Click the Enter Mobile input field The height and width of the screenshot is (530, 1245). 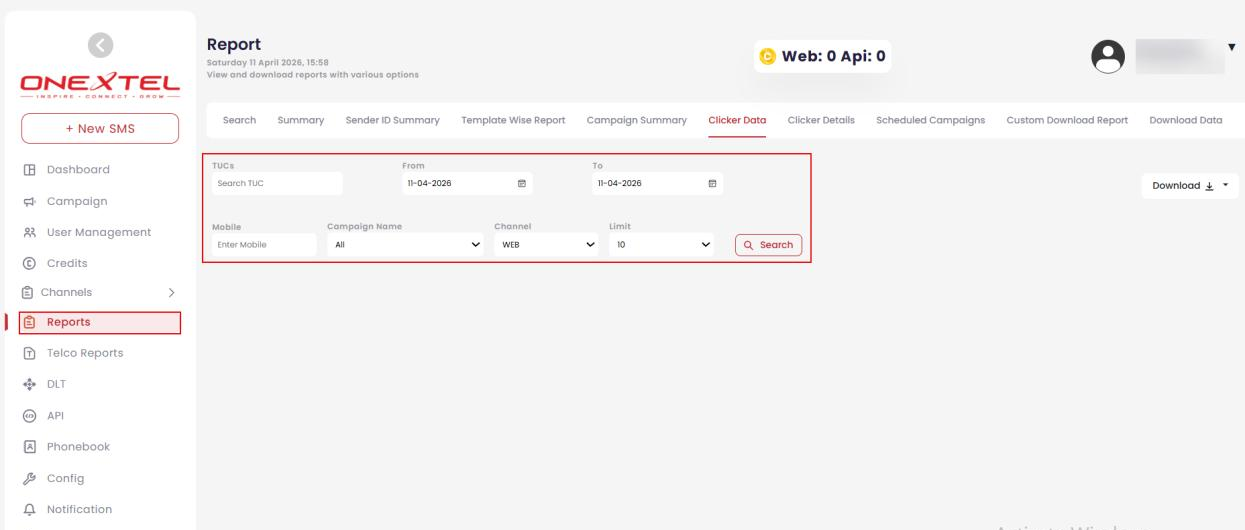pyautogui.click(x=264, y=245)
